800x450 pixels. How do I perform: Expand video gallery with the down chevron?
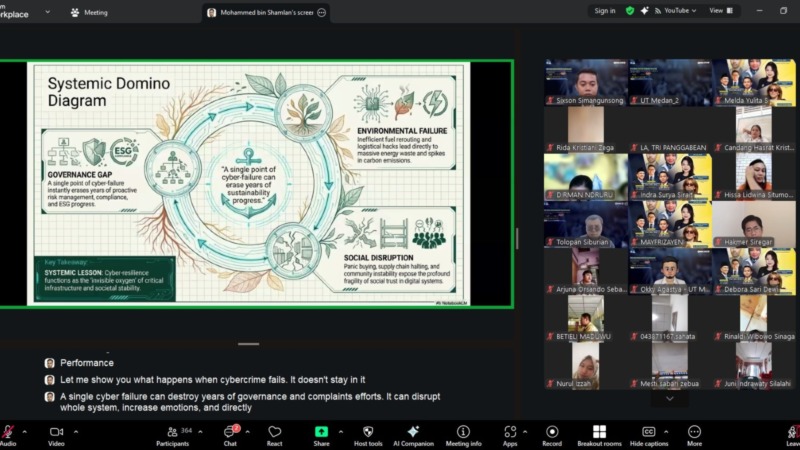pyautogui.click(x=669, y=398)
